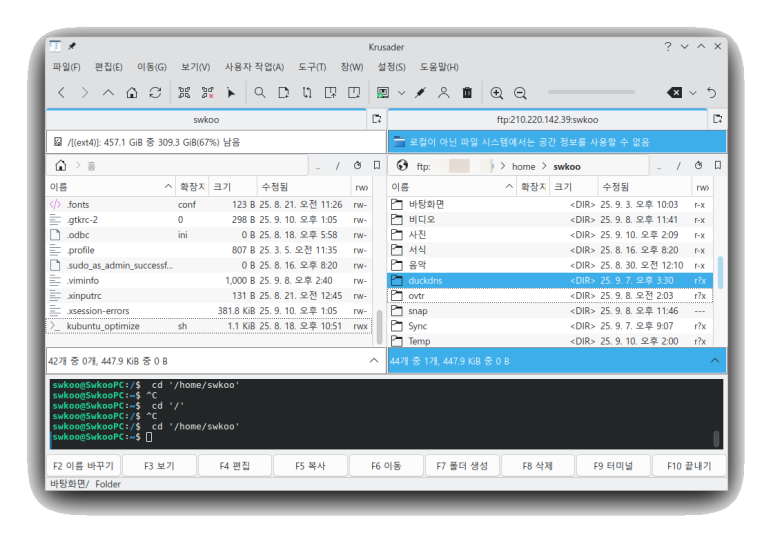Select the .profile file in the left panel
773x544 pixels.
pos(209,250)
